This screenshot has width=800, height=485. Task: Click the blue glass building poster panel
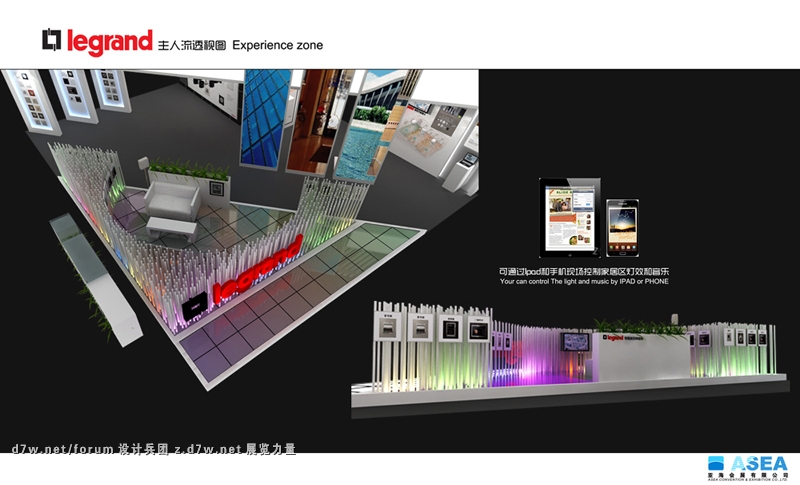(266, 118)
